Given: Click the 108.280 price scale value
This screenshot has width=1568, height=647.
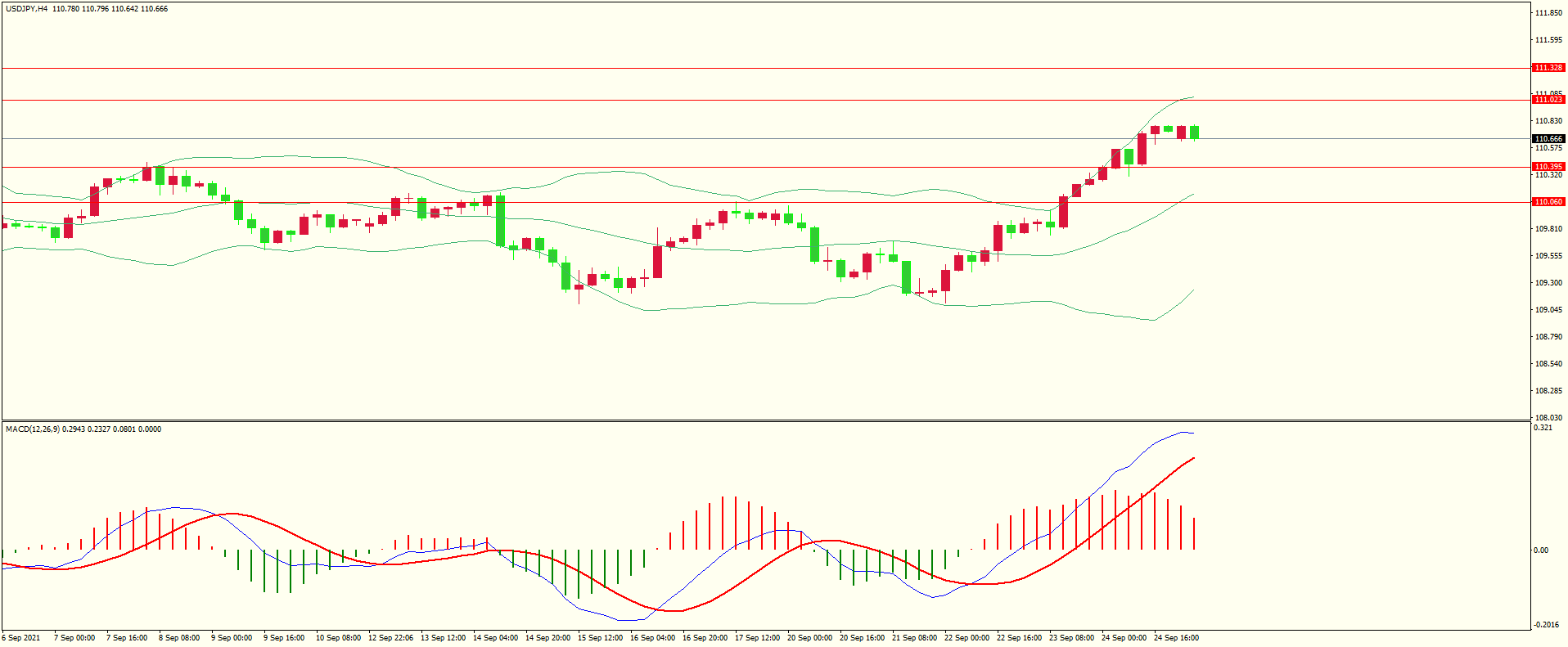Looking at the screenshot, I should [1548, 391].
